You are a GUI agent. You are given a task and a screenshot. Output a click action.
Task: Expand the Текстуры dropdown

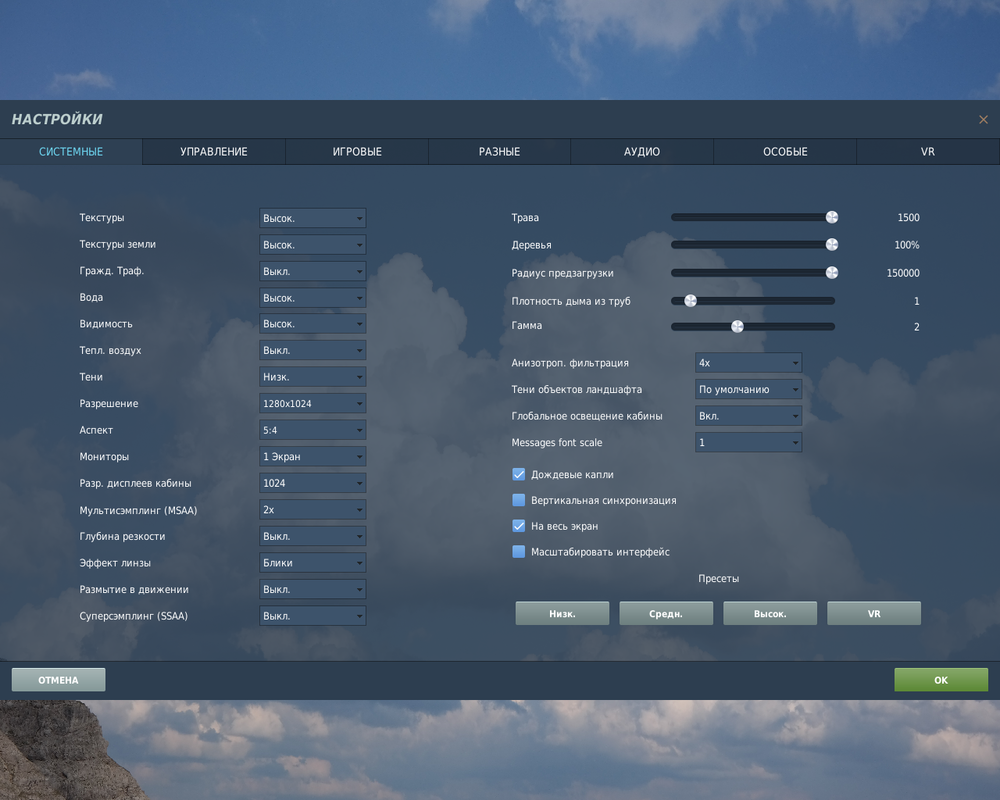click(x=312, y=218)
